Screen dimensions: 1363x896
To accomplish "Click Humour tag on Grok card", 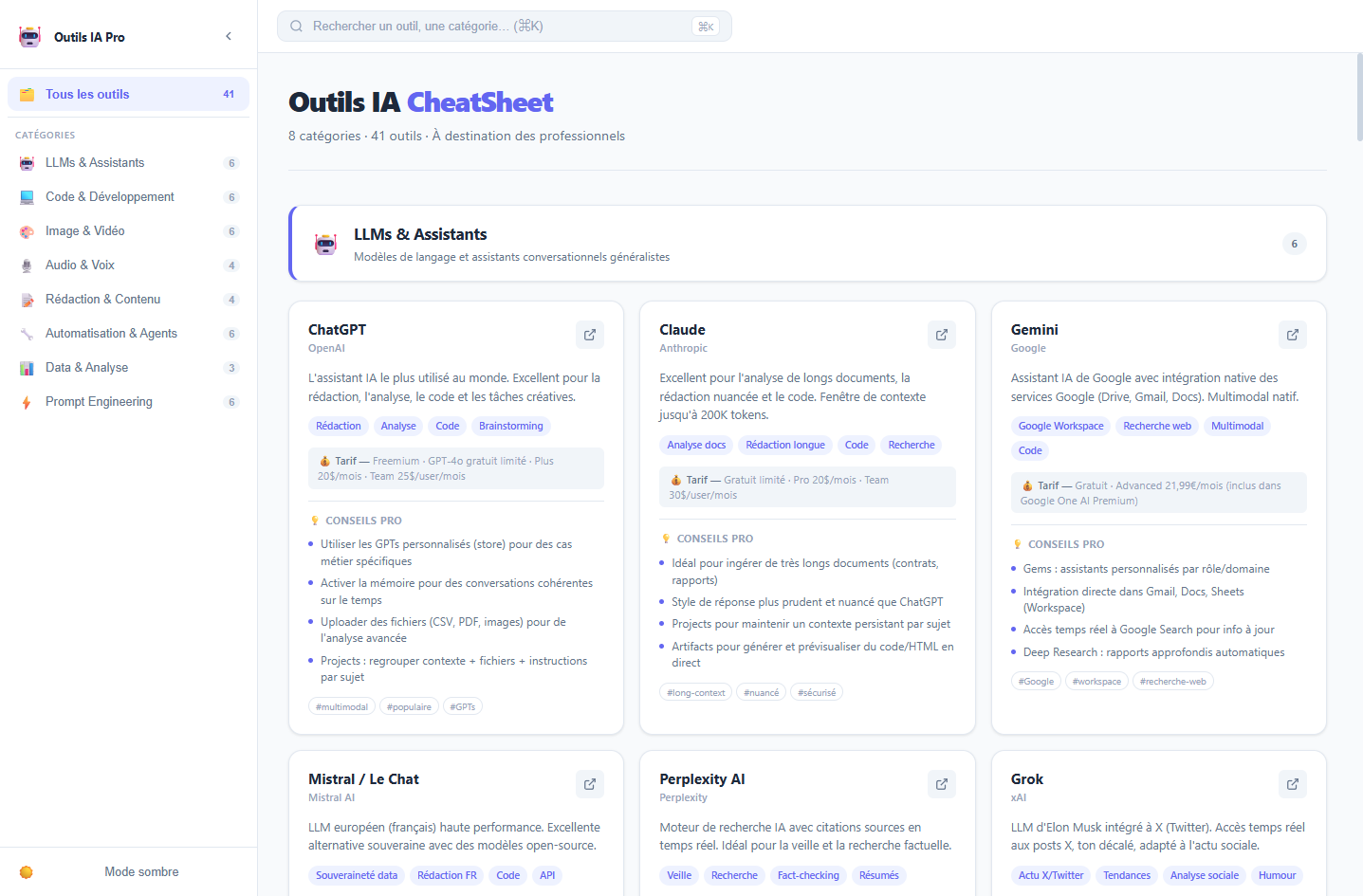I will 1278,876.
